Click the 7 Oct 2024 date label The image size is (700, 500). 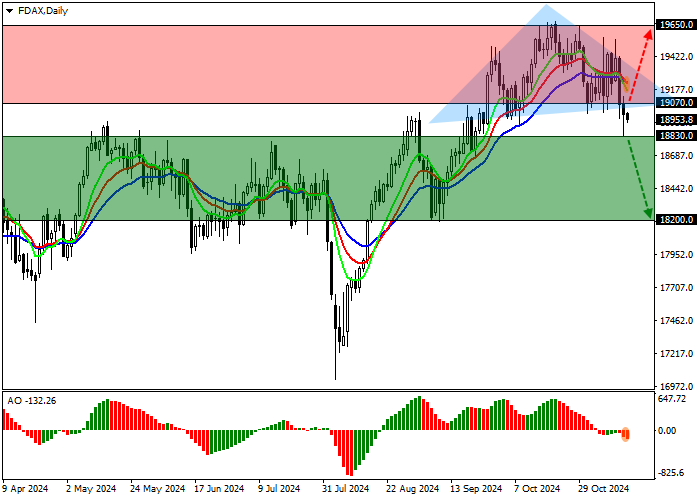(537, 489)
